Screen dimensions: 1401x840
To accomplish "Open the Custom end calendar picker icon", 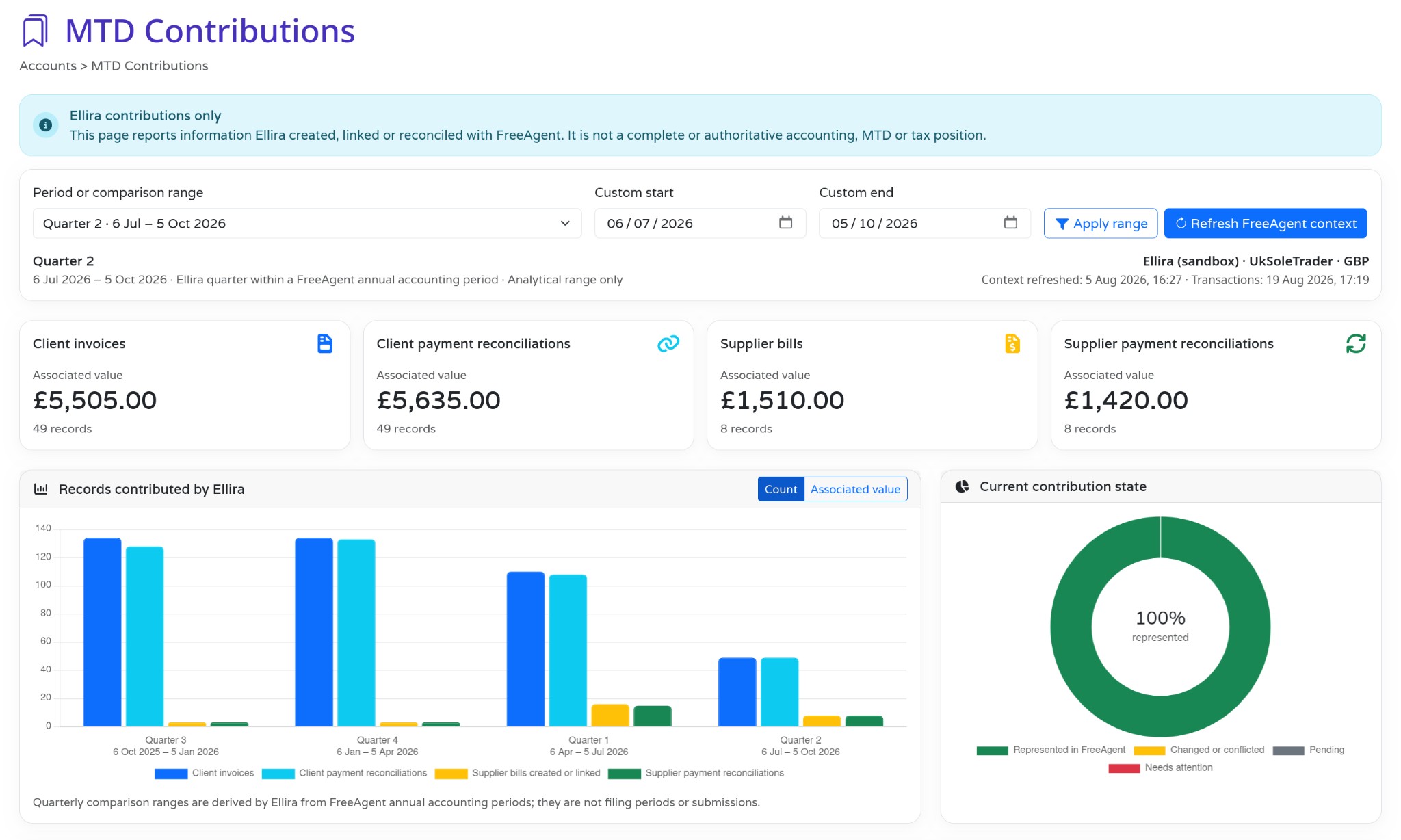I will 1010,222.
